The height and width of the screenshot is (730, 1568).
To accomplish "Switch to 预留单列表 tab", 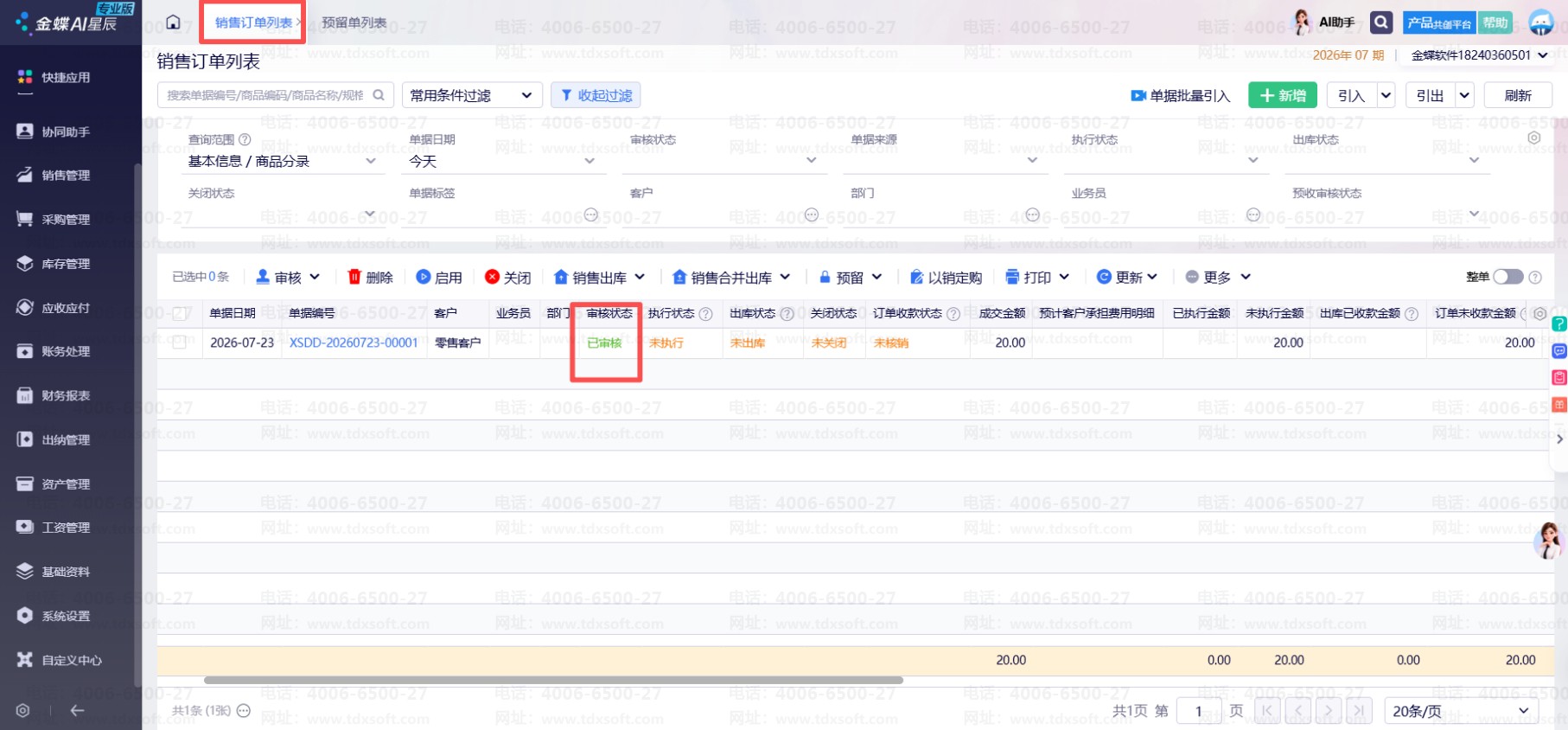I will (354, 22).
